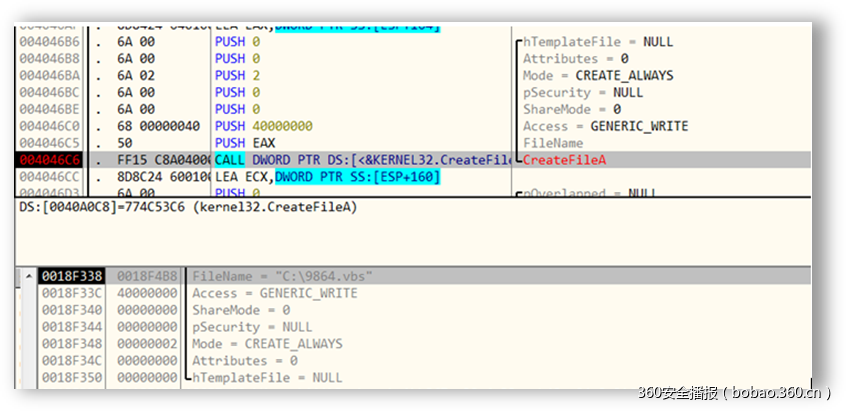This screenshot has width=846, height=411.
Task: Select stack address 0018F338
Action: (71, 276)
